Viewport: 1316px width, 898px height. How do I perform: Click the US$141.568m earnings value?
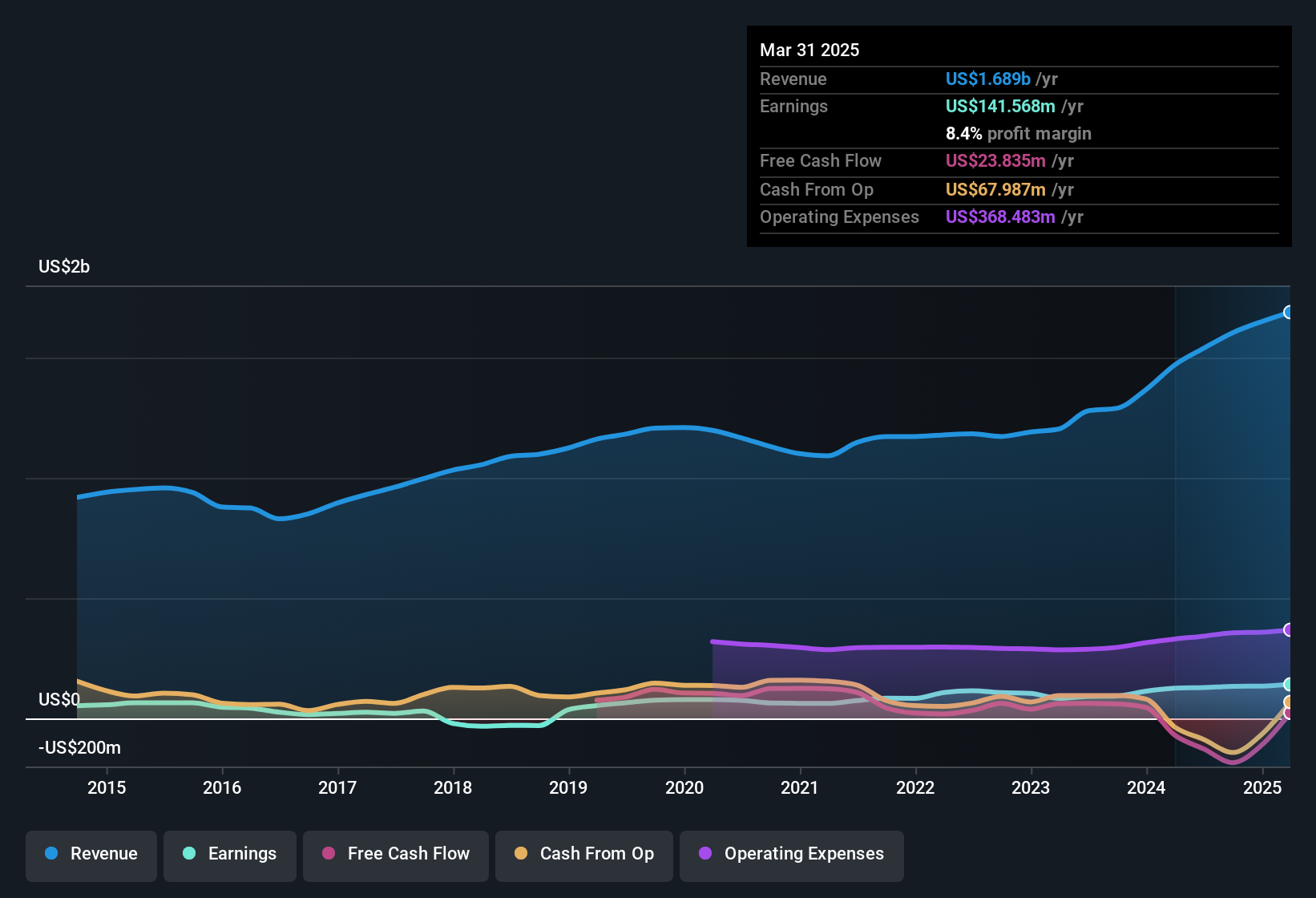(x=999, y=106)
